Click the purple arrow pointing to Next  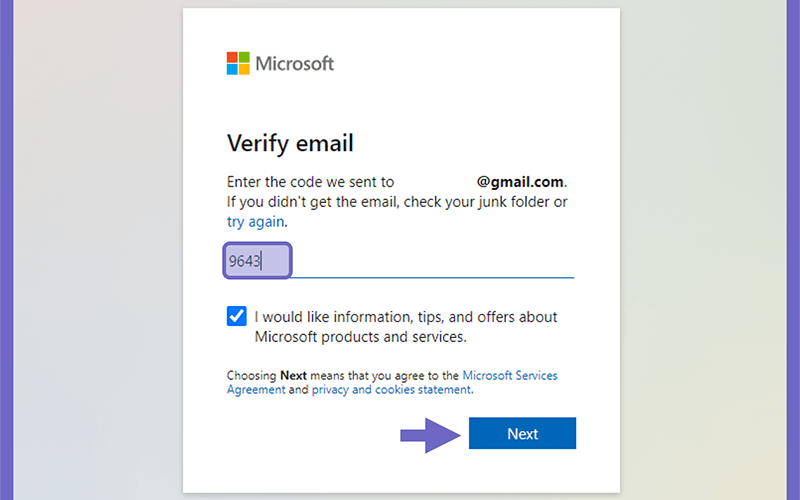click(x=431, y=435)
